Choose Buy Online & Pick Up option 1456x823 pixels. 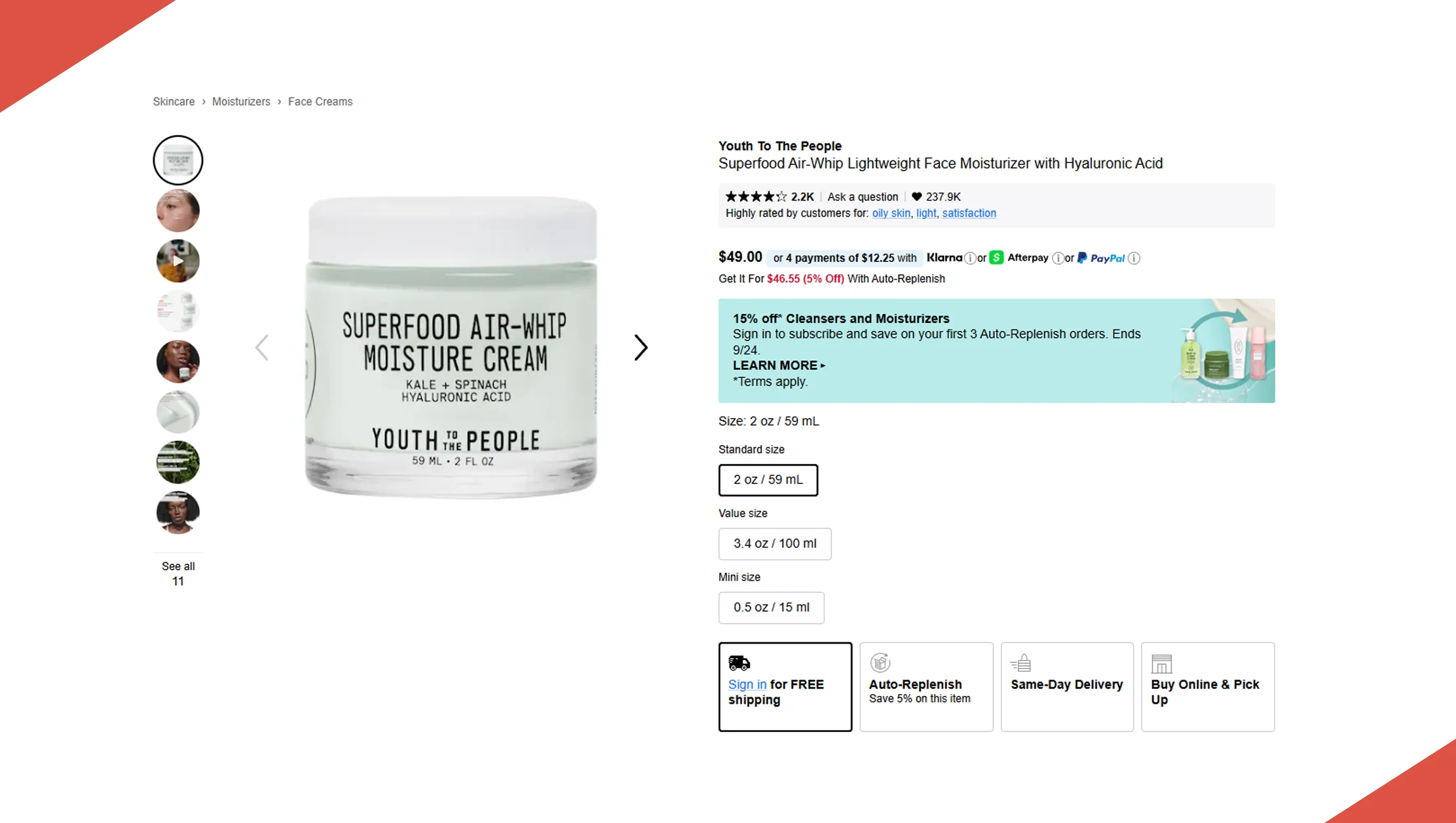(x=1208, y=687)
